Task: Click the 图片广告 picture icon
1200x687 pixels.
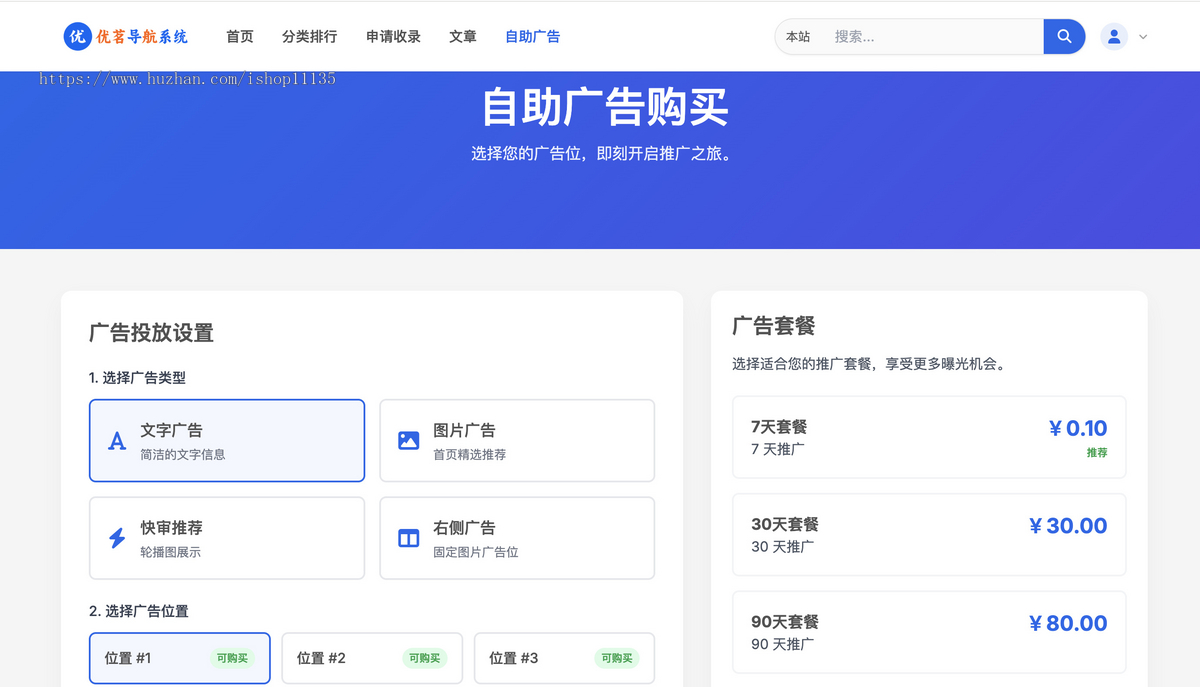Action: (409, 440)
